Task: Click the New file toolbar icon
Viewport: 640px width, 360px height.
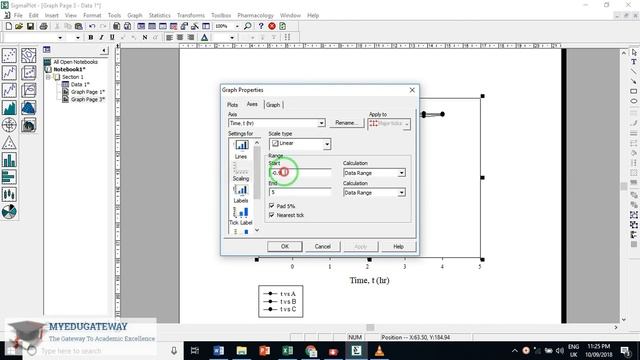Action: coord(9,26)
